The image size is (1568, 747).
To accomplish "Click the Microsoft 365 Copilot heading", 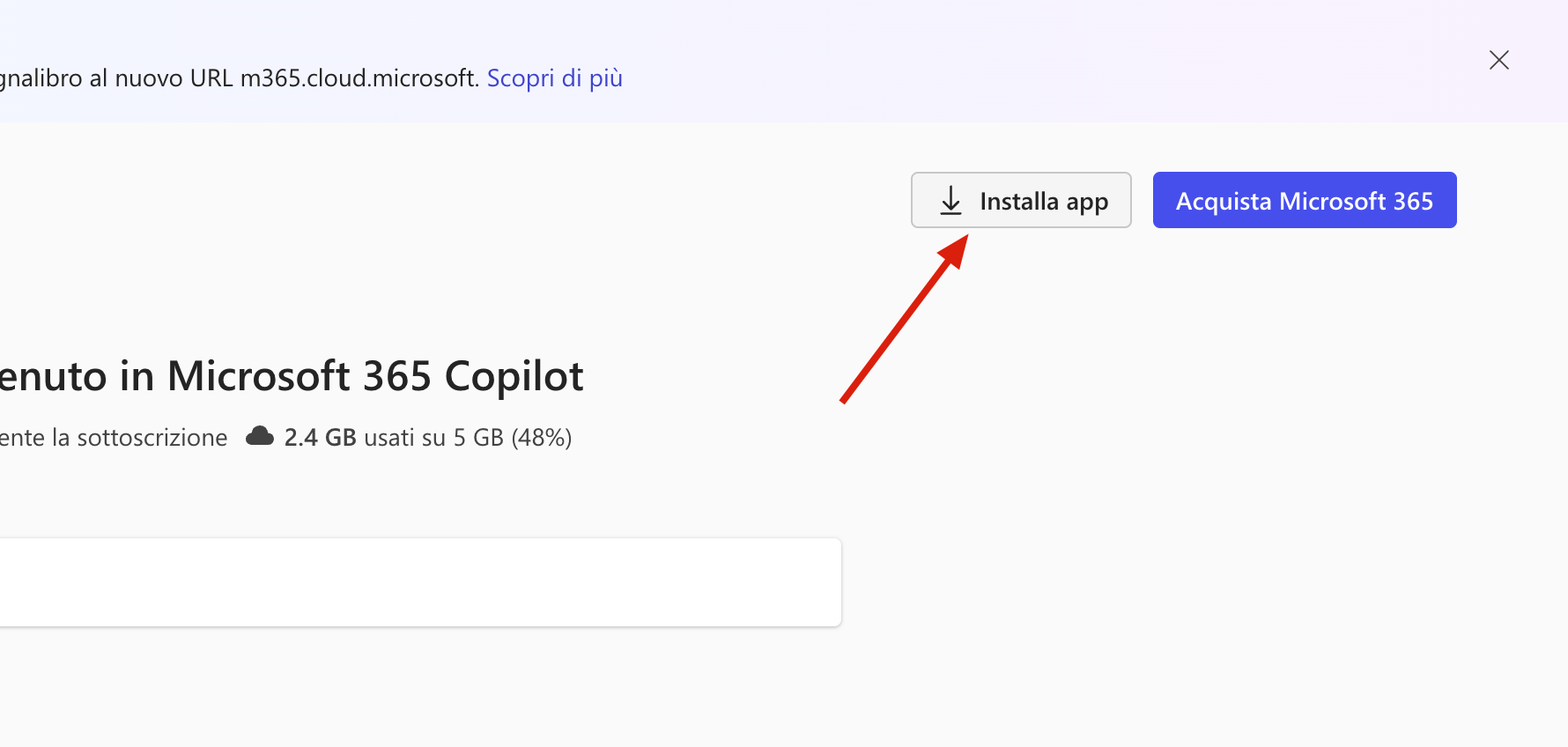I will [x=291, y=376].
